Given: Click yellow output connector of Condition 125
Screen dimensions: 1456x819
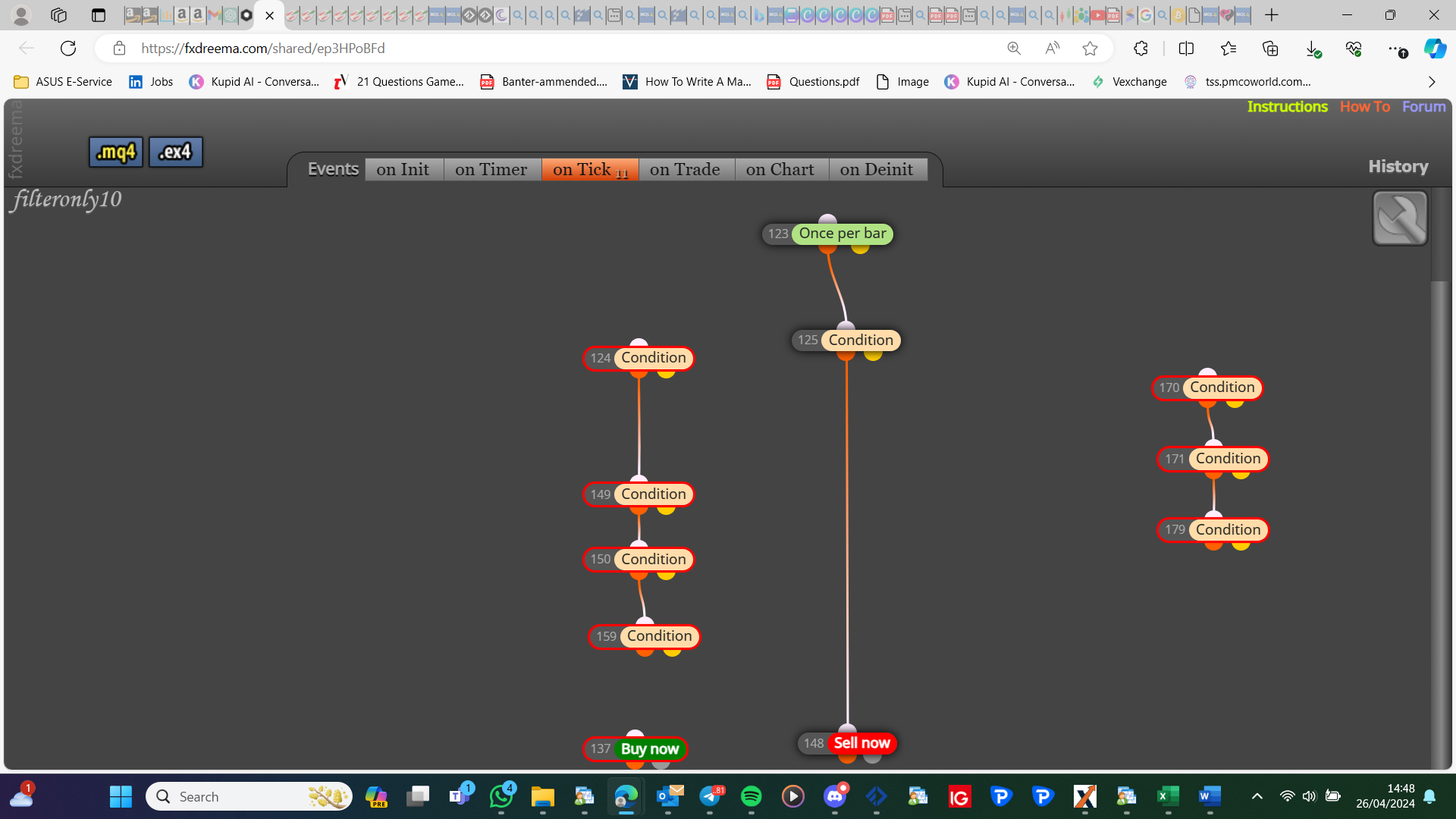Looking at the screenshot, I should [x=873, y=354].
